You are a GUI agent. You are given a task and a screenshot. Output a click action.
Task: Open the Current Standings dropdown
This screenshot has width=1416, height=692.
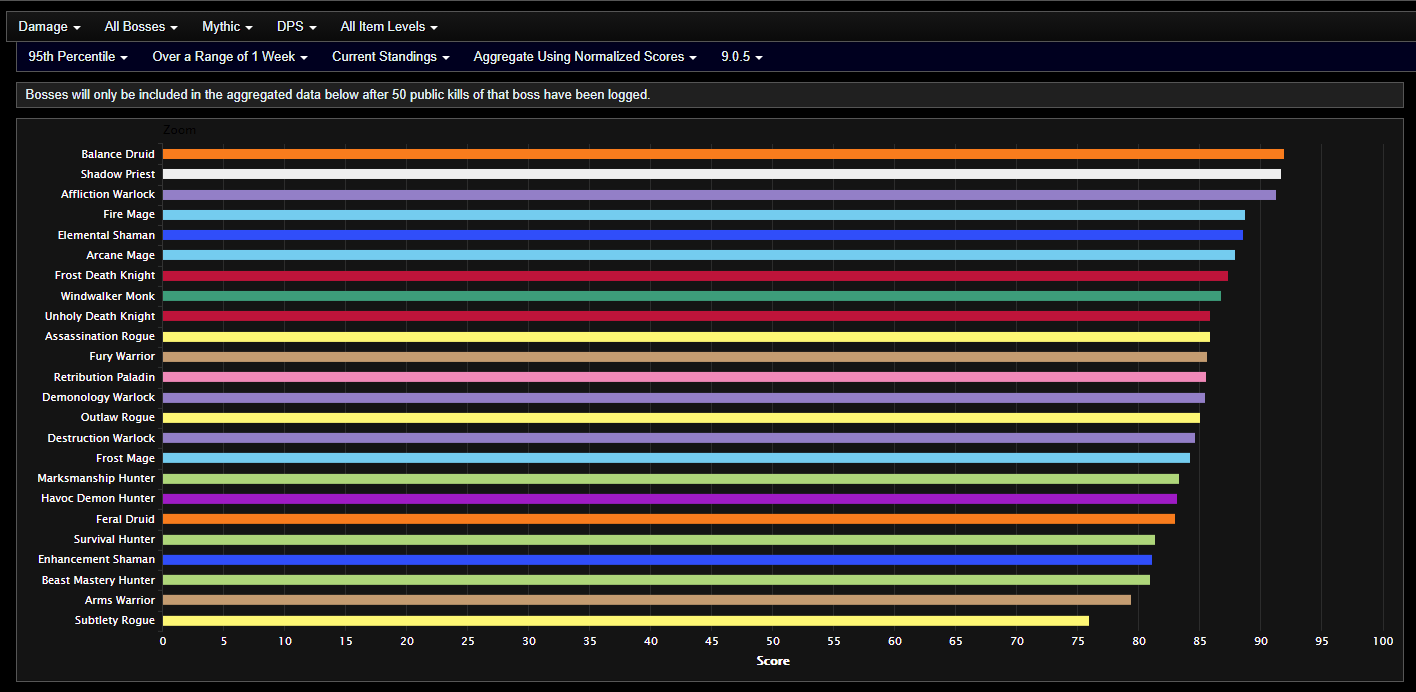click(x=391, y=57)
